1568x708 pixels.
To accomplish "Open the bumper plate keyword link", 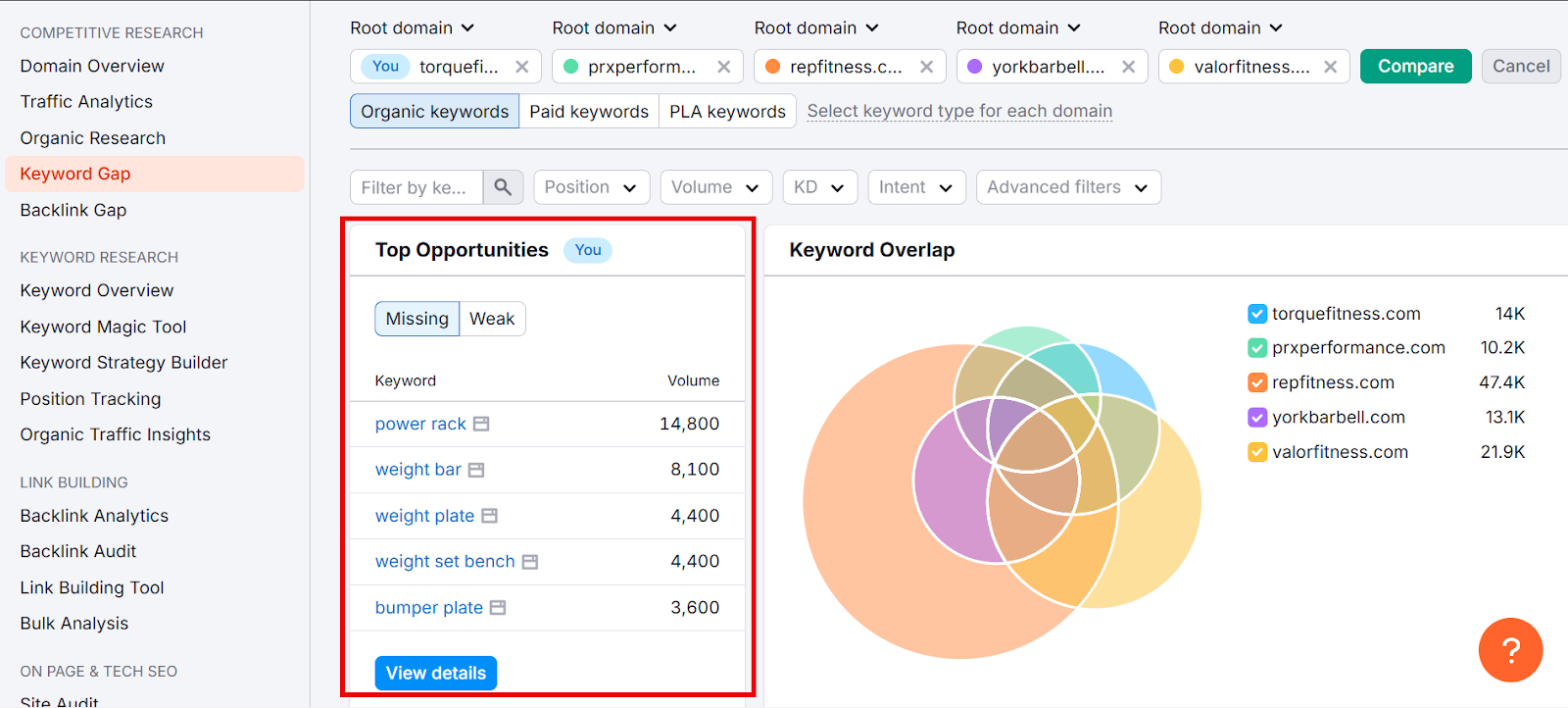I will click(429, 608).
